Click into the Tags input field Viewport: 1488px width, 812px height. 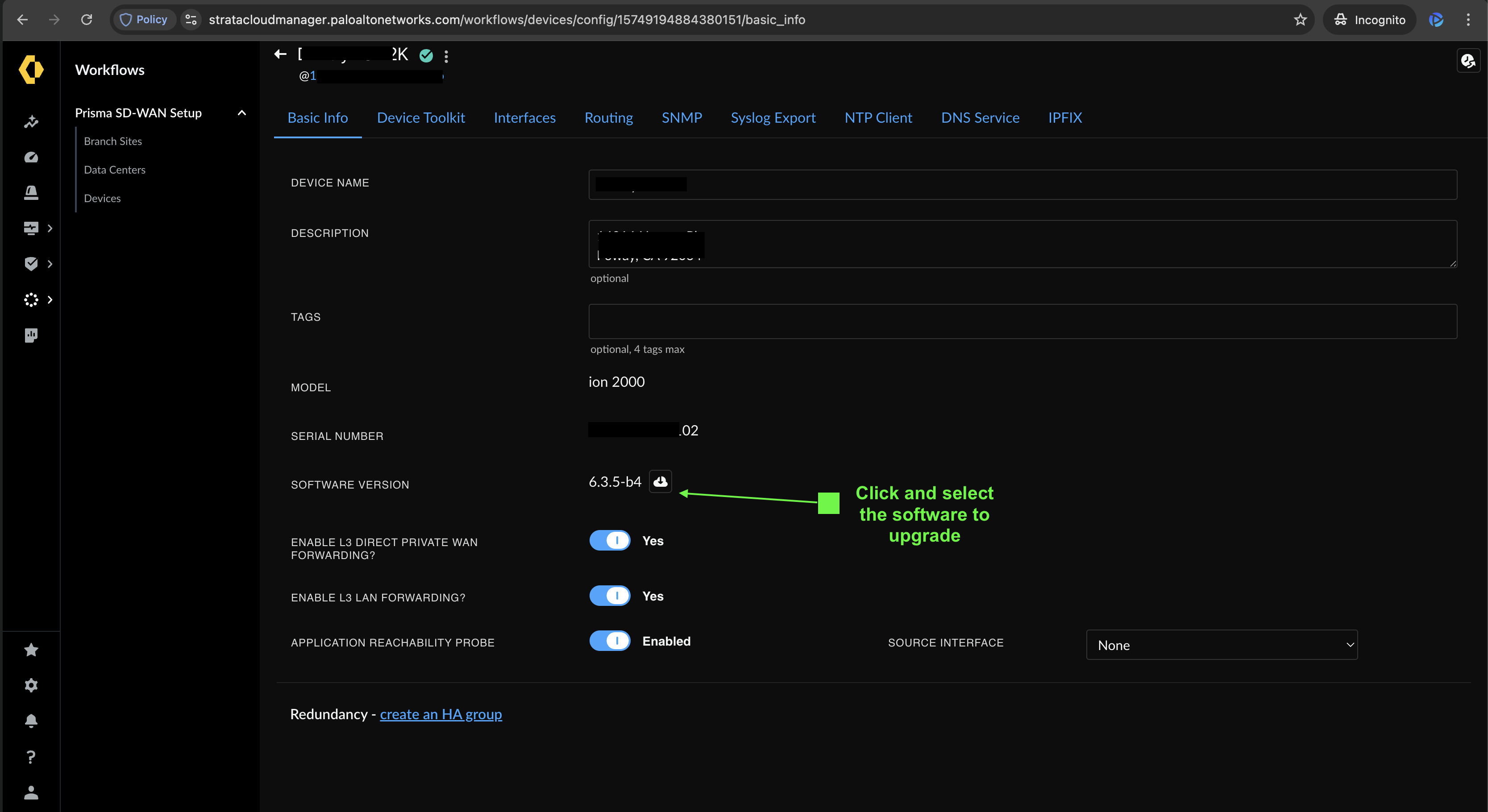pos(1022,321)
